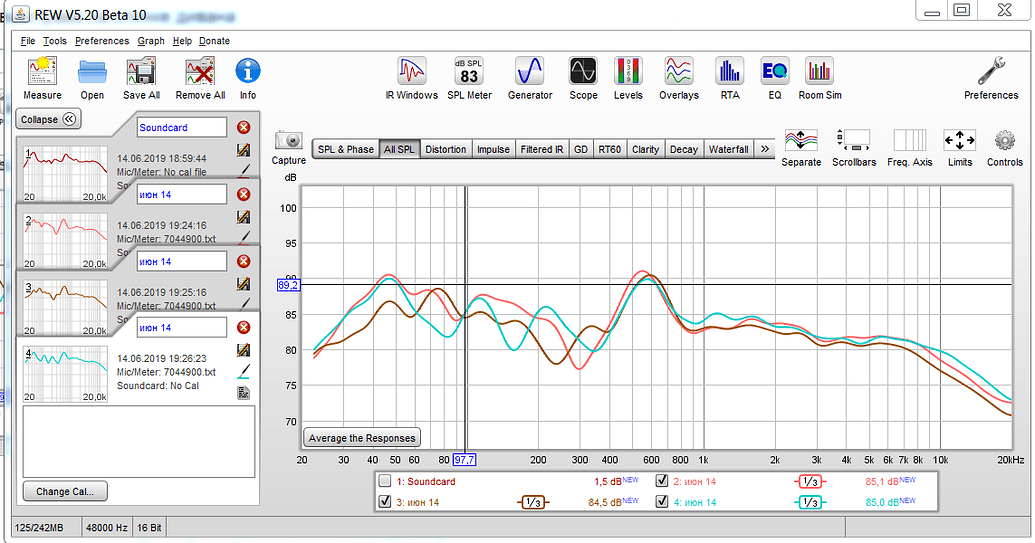Open the Preferences menu
The height and width of the screenshot is (543, 1035).
(x=102, y=41)
